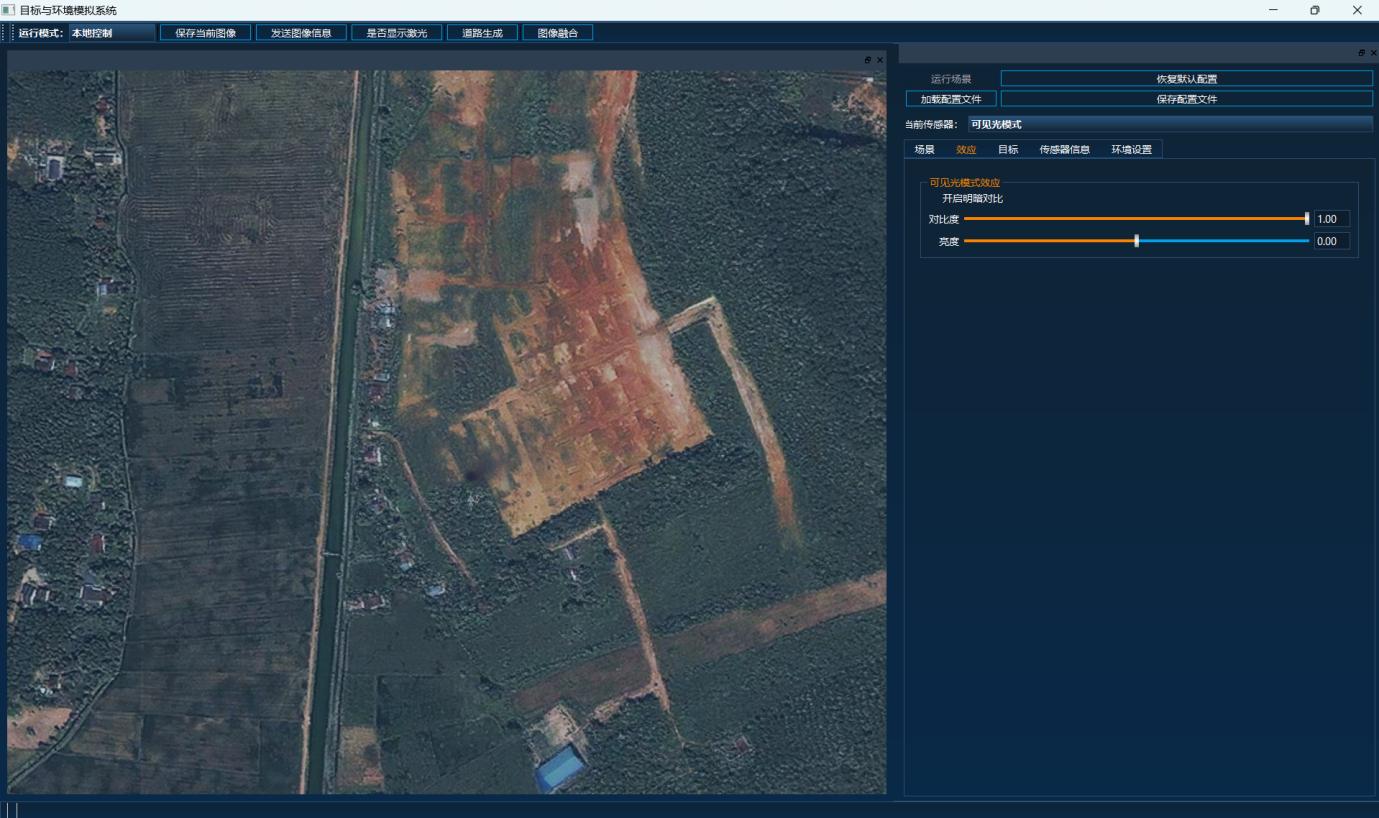Image resolution: width=1379 pixels, height=818 pixels.
Task: Click the 亮度 brightness slider handle
Action: coord(1137,241)
